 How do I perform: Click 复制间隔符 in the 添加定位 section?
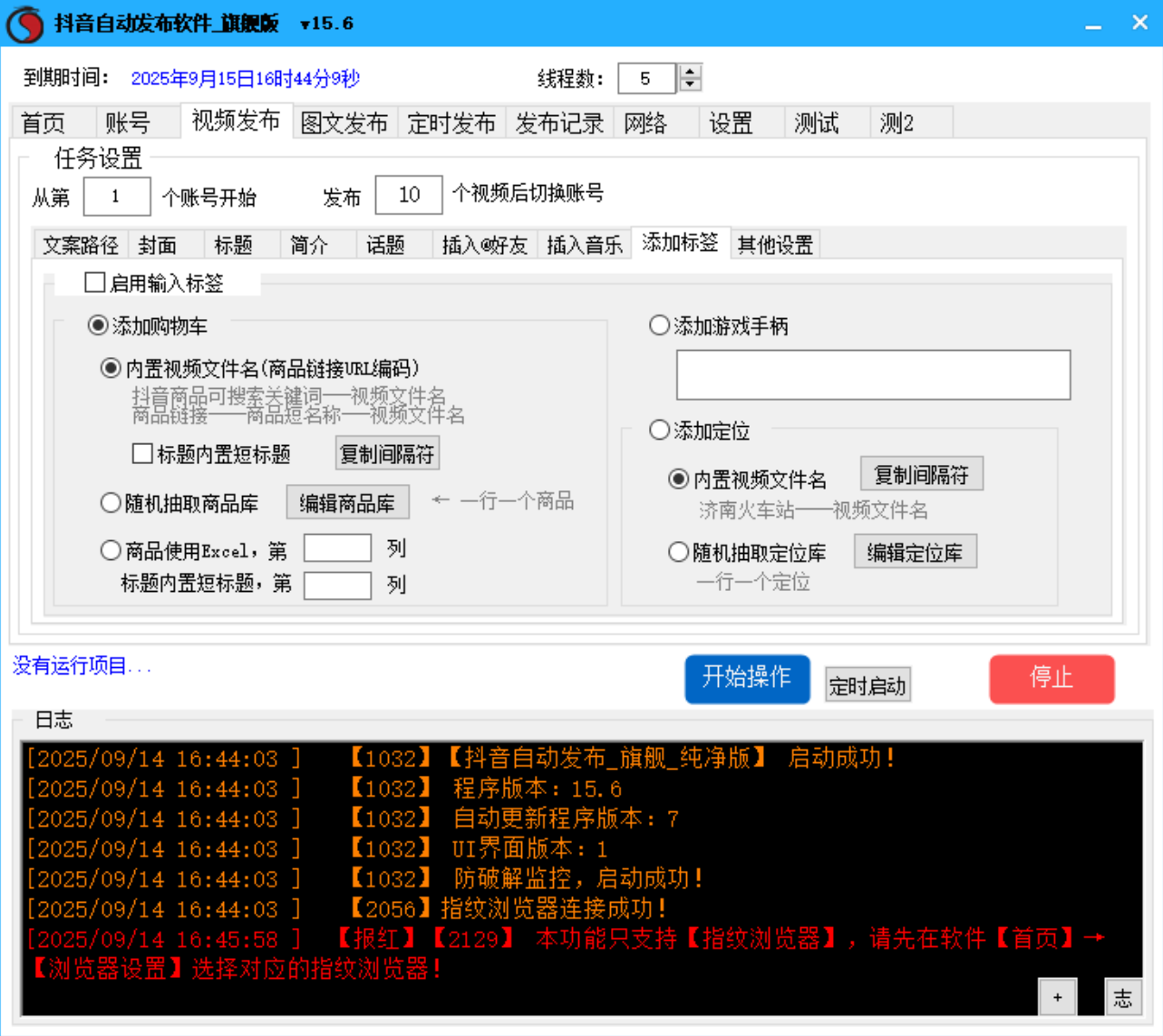pyautogui.click(x=920, y=473)
